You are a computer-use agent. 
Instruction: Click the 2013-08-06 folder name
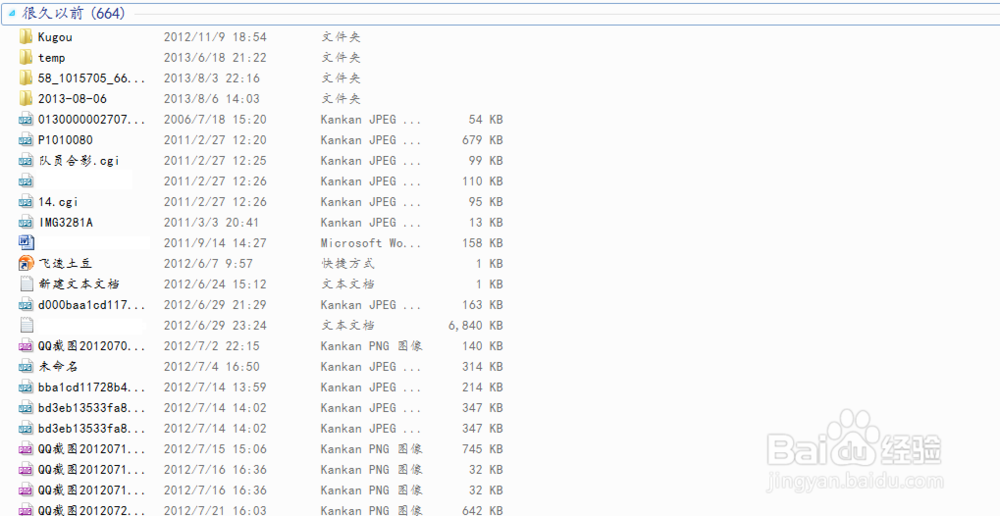click(x=72, y=98)
